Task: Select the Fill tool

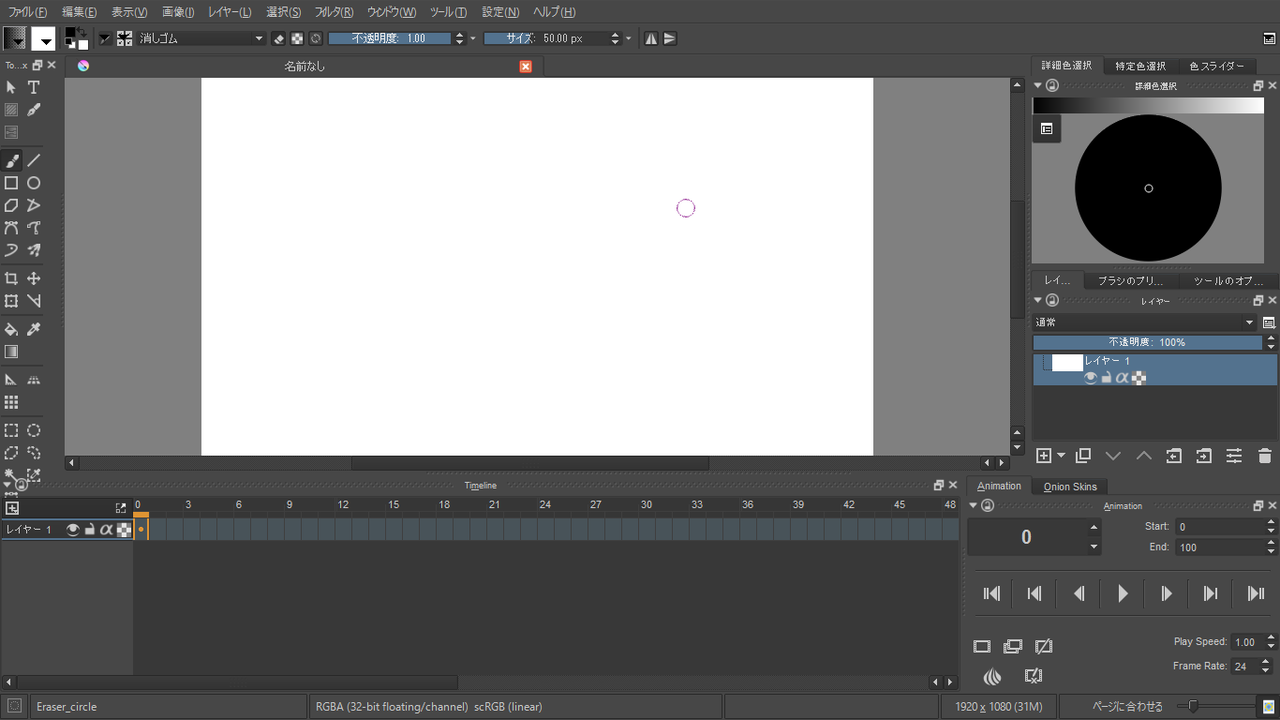Action: click(x=12, y=328)
